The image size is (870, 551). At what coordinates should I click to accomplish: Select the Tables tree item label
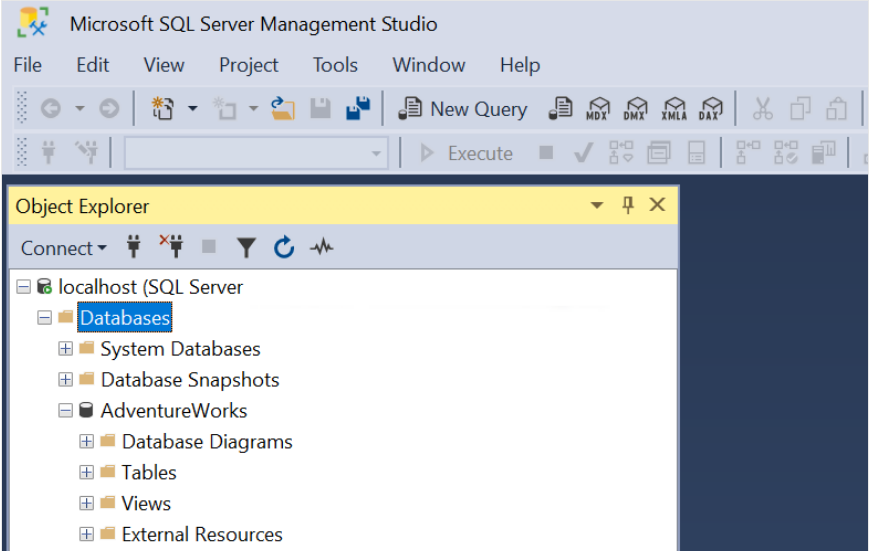(149, 473)
